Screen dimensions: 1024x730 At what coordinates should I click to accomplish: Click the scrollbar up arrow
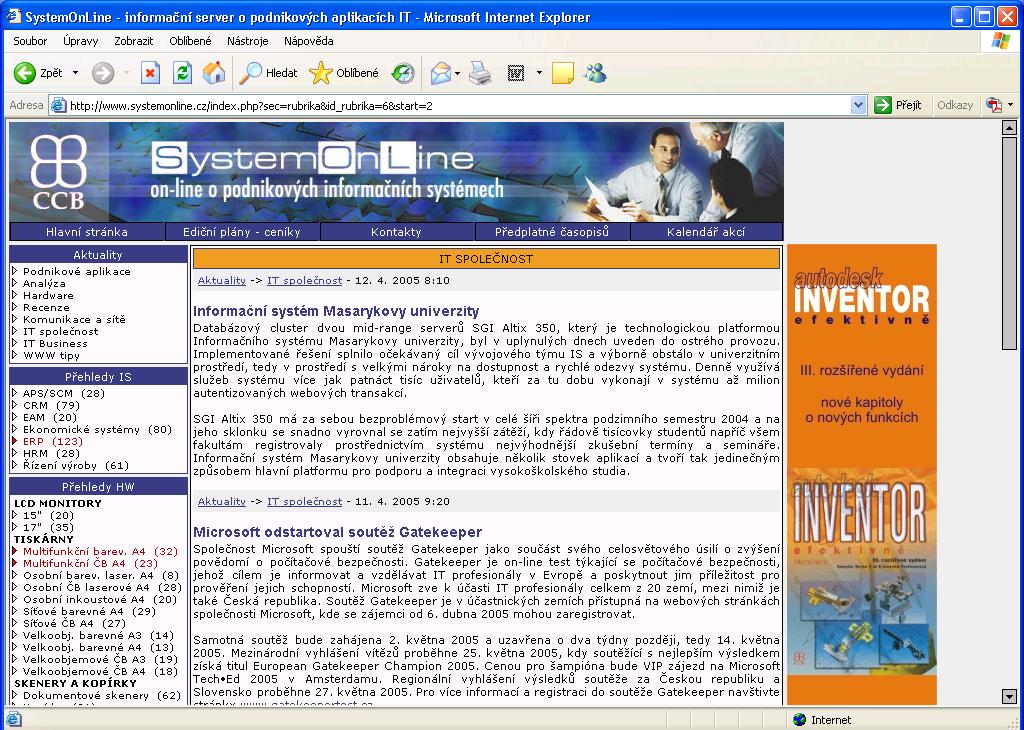tap(1009, 128)
